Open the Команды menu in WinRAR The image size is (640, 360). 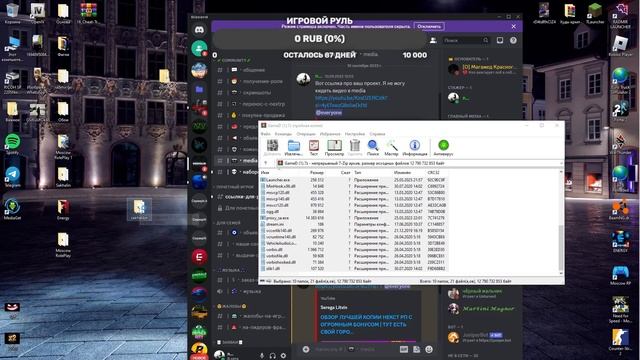283,134
